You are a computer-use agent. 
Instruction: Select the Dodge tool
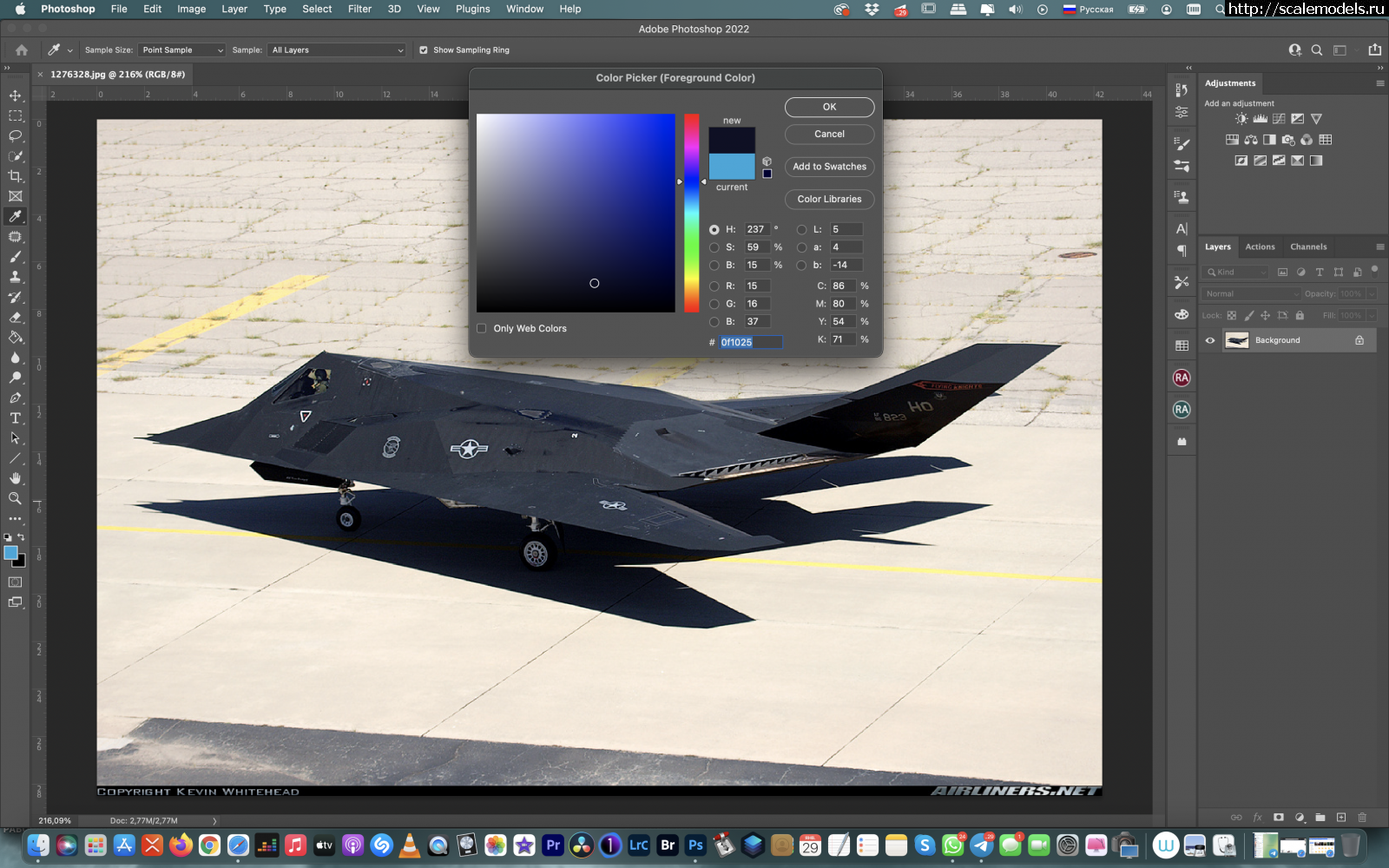pyautogui.click(x=15, y=378)
